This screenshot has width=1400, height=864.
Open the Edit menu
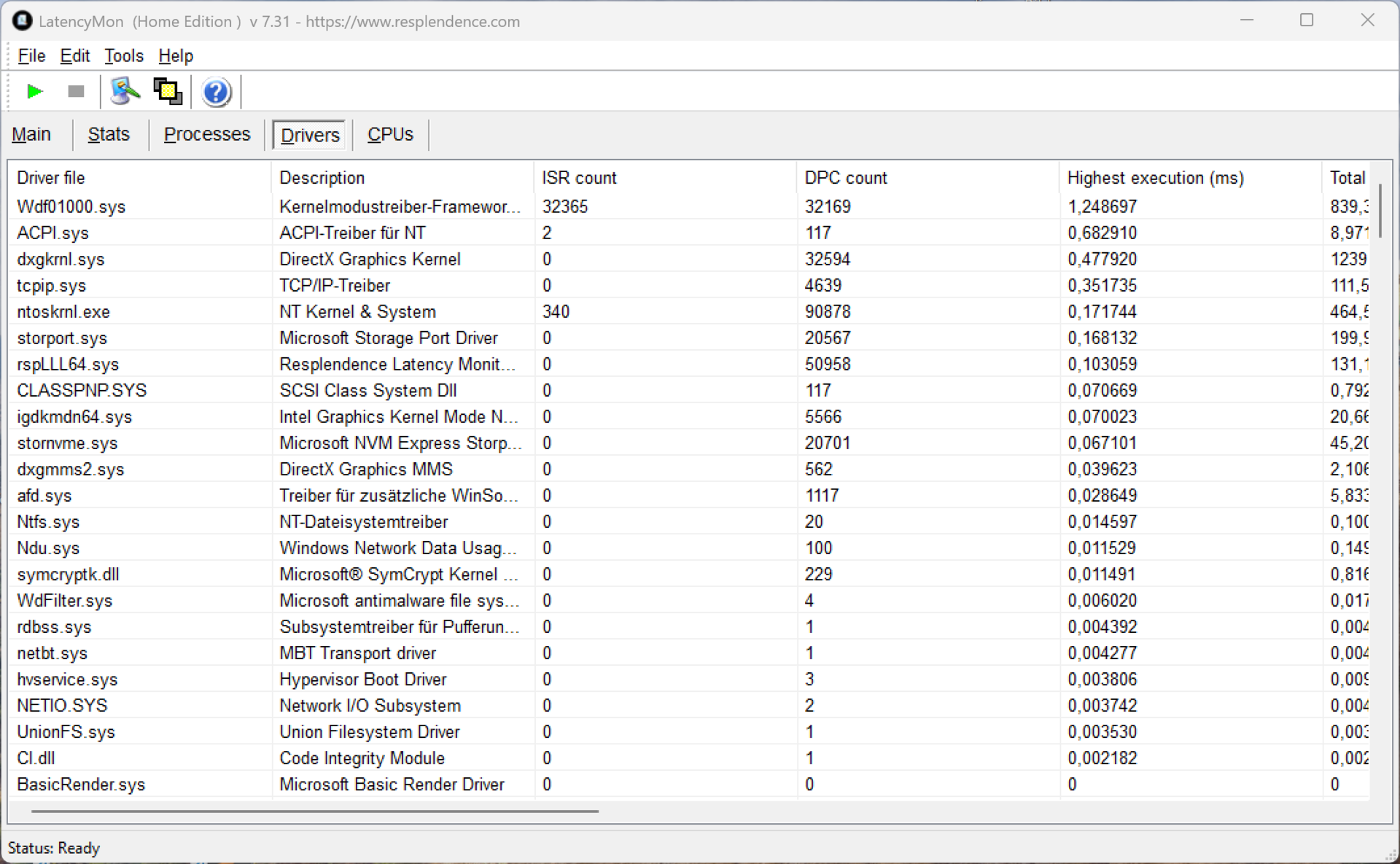tap(74, 56)
